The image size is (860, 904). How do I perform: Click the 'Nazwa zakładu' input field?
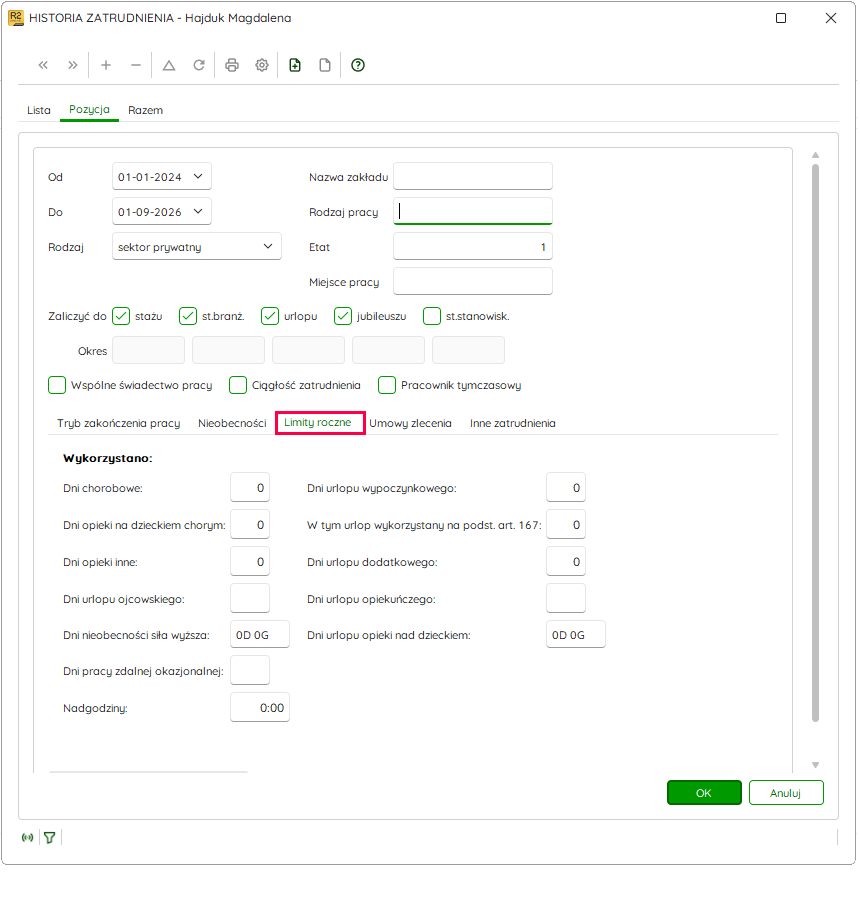(473, 176)
